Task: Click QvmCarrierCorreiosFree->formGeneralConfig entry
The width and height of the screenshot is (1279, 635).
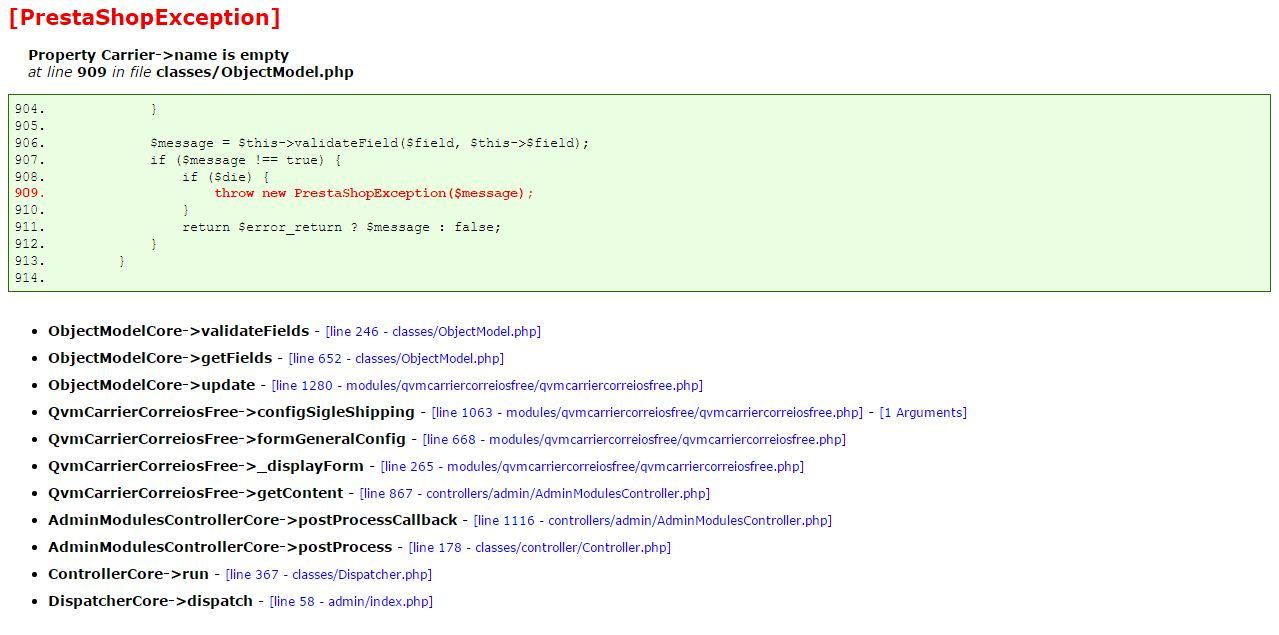Action: pos(227,439)
